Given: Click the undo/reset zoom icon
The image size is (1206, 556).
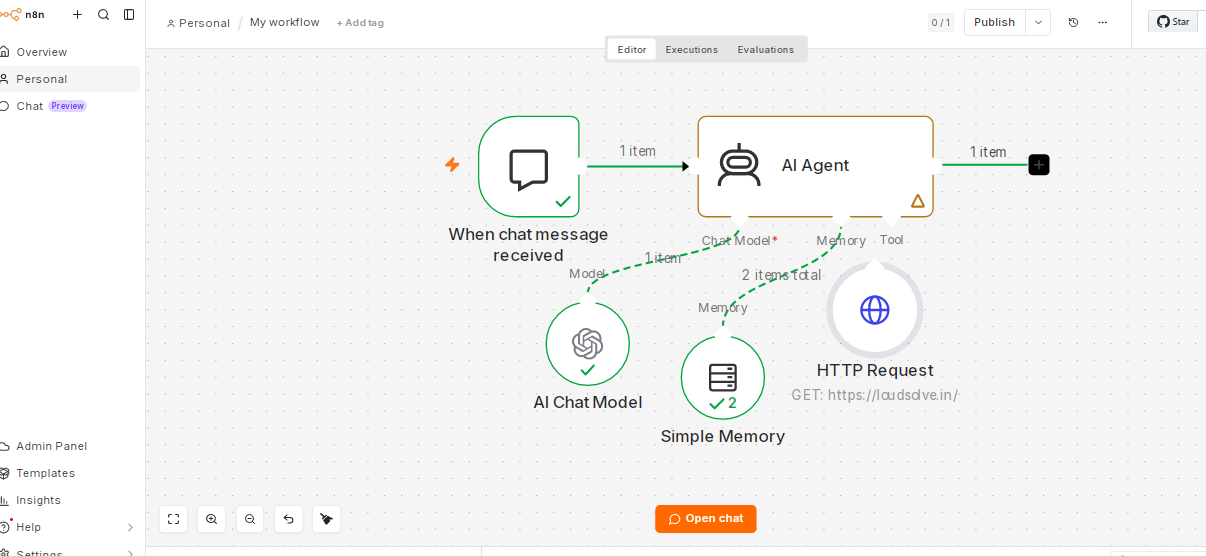Looking at the screenshot, I should pyautogui.click(x=288, y=519).
